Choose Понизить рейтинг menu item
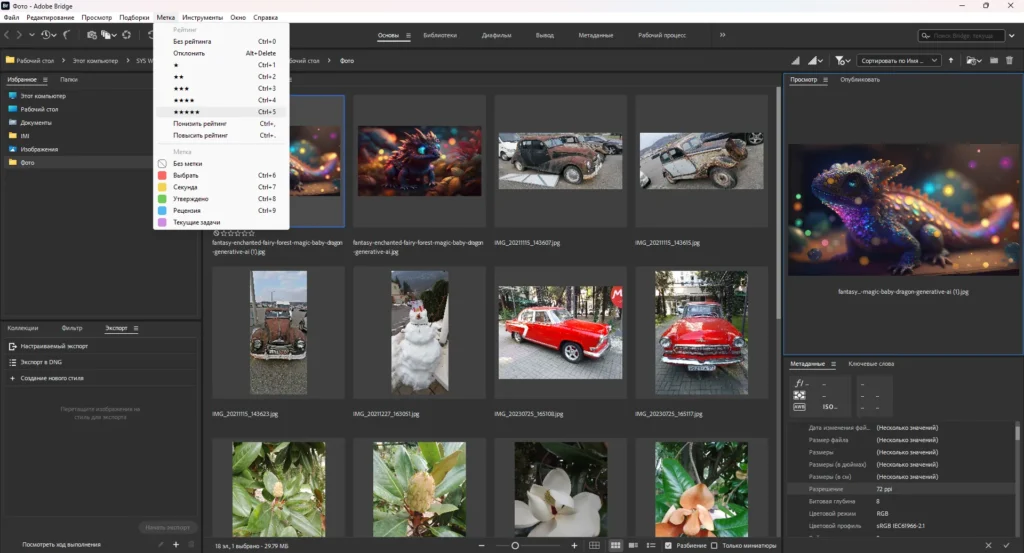The image size is (1024, 553). [x=221, y=123]
